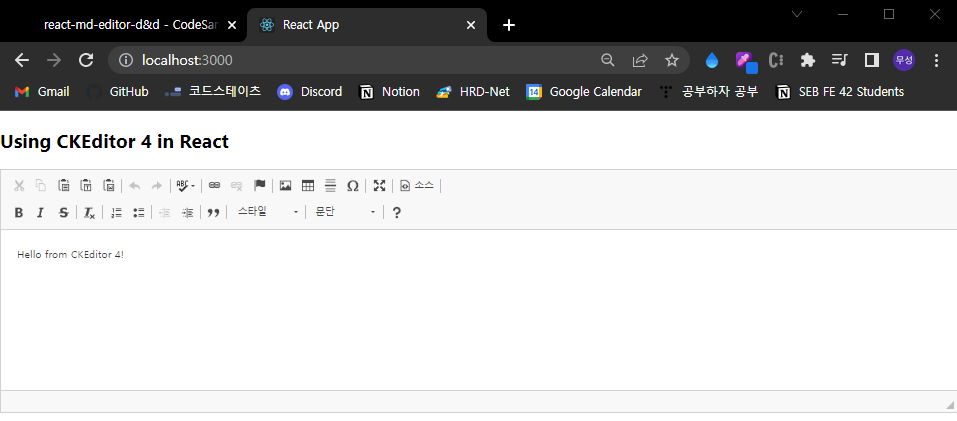This screenshot has height=421, width=957.
Task: Close the React App tab
Action: (471, 25)
